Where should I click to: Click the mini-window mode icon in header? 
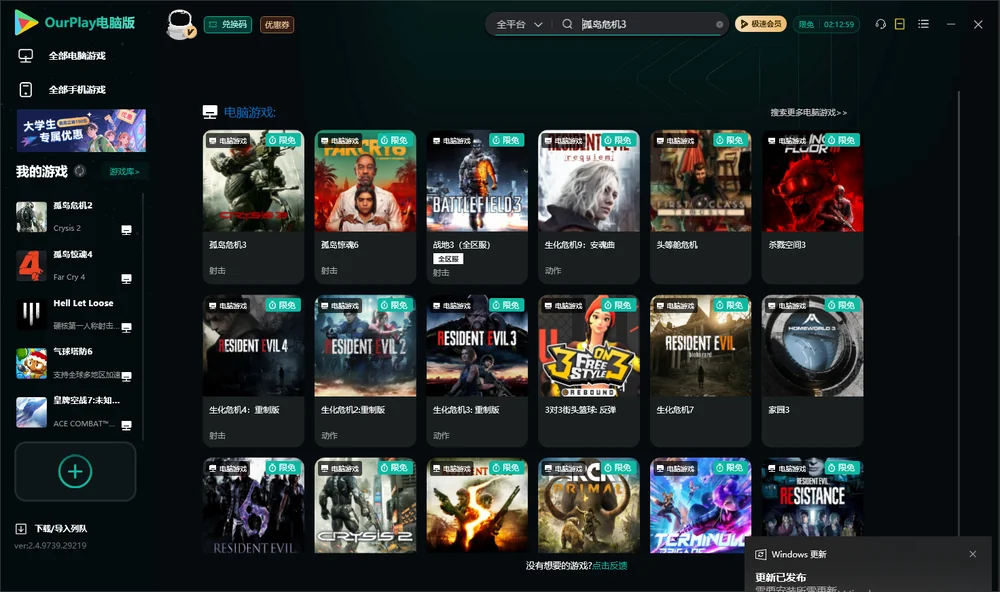click(900, 24)
